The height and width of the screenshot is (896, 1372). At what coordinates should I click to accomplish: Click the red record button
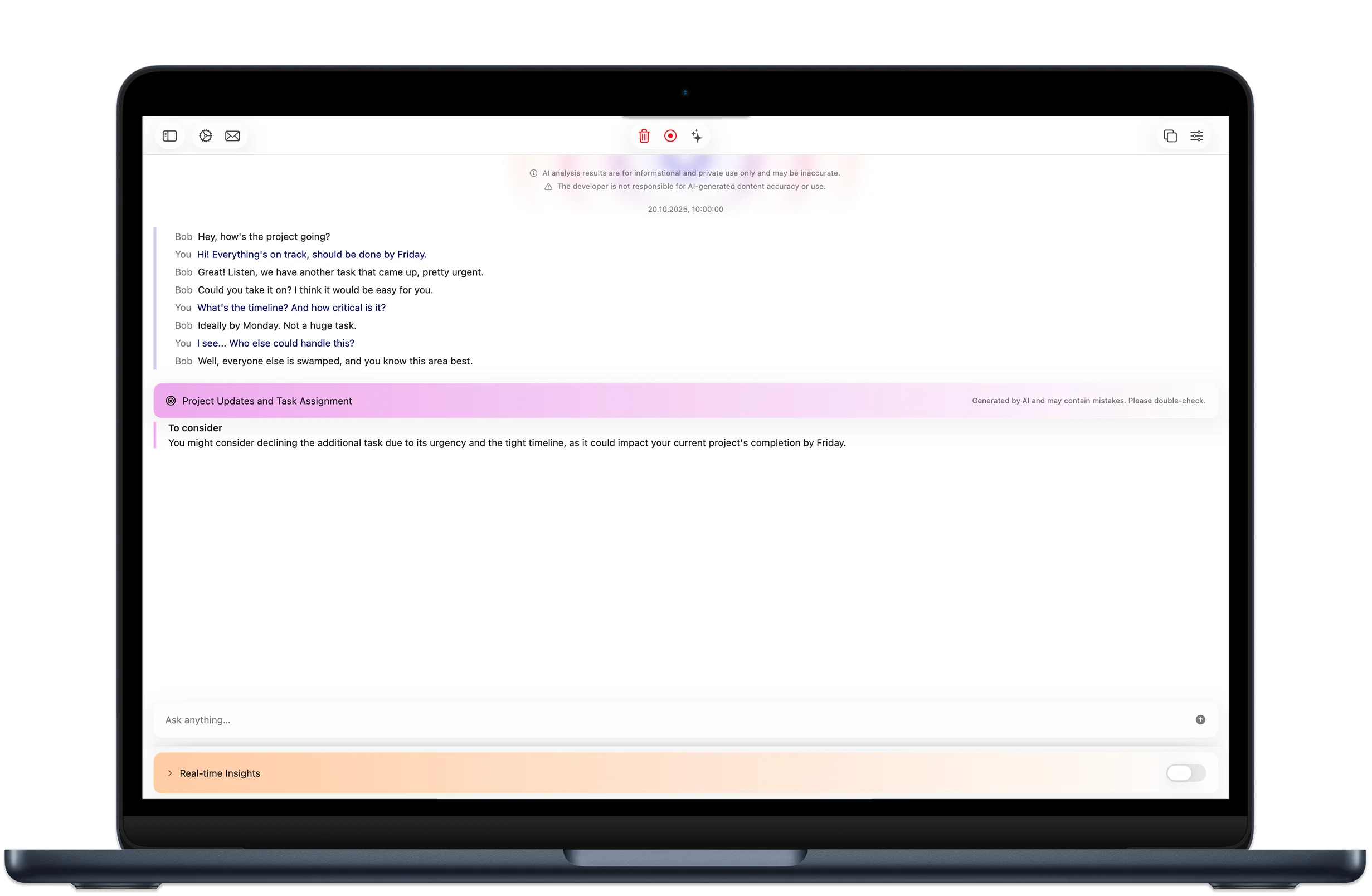[670, 135]
